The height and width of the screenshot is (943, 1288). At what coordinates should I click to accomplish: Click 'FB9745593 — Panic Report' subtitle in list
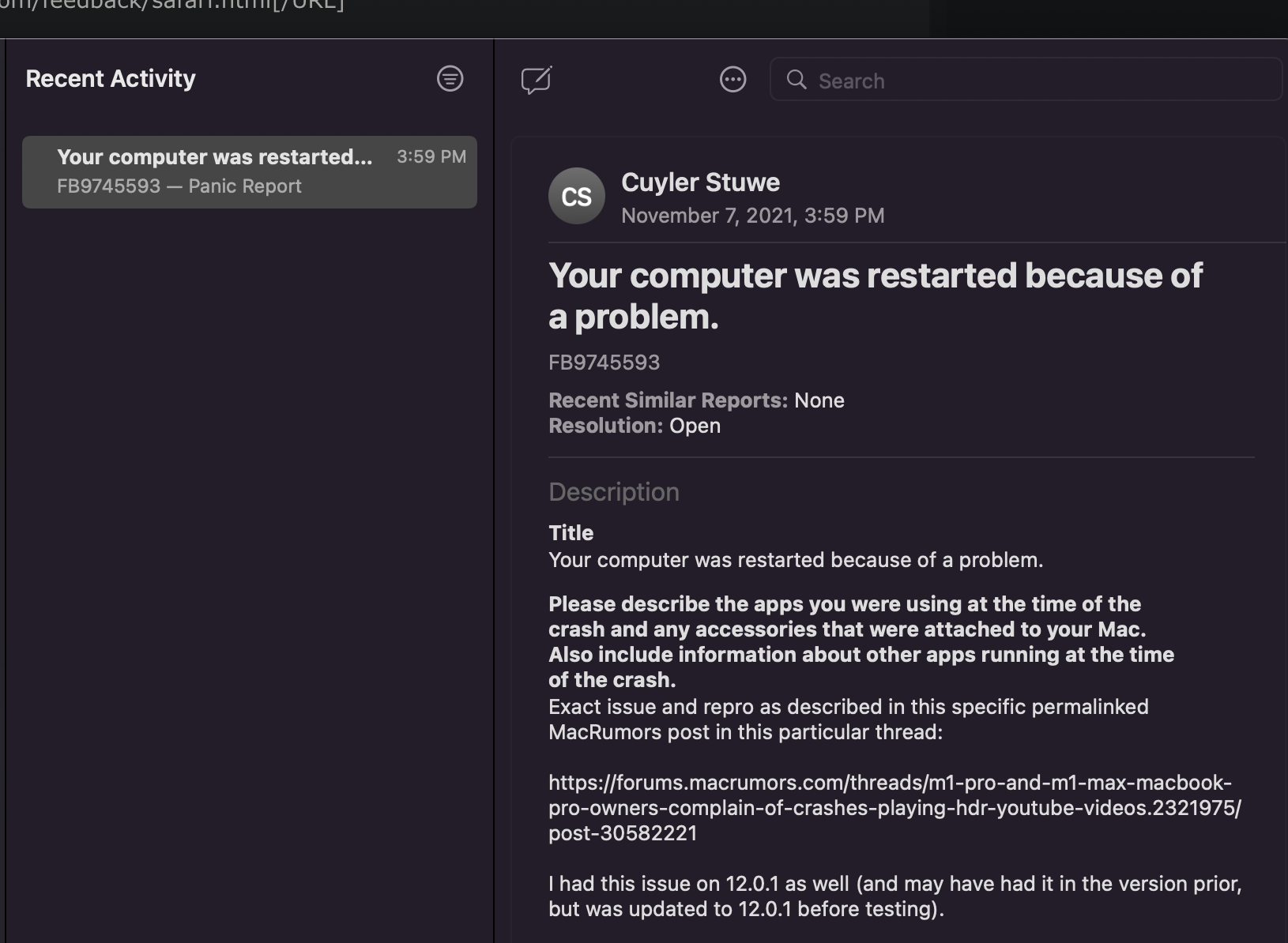tap(179, 186)
